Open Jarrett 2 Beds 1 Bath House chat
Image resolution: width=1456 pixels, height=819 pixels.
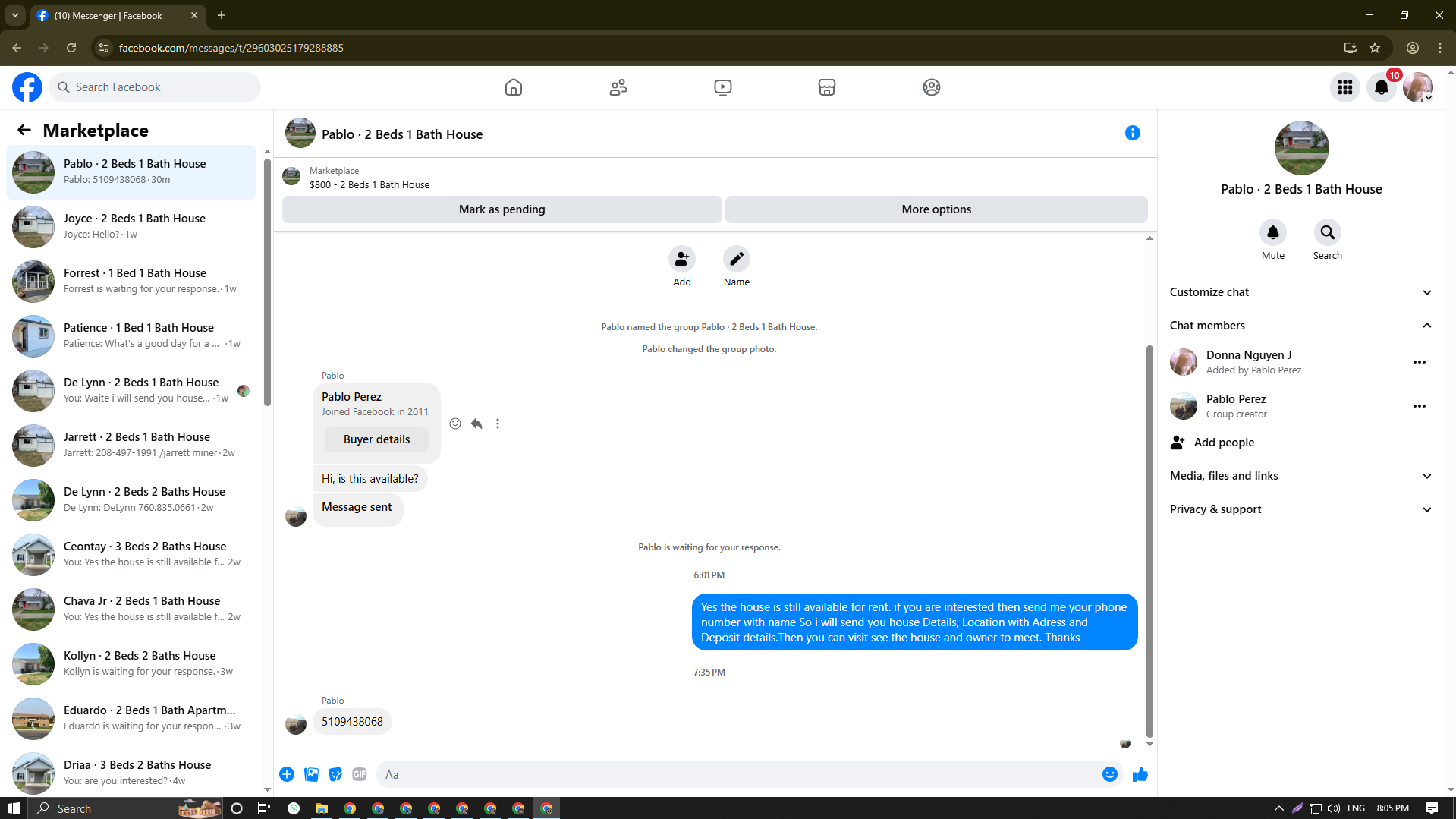(131, 445)
